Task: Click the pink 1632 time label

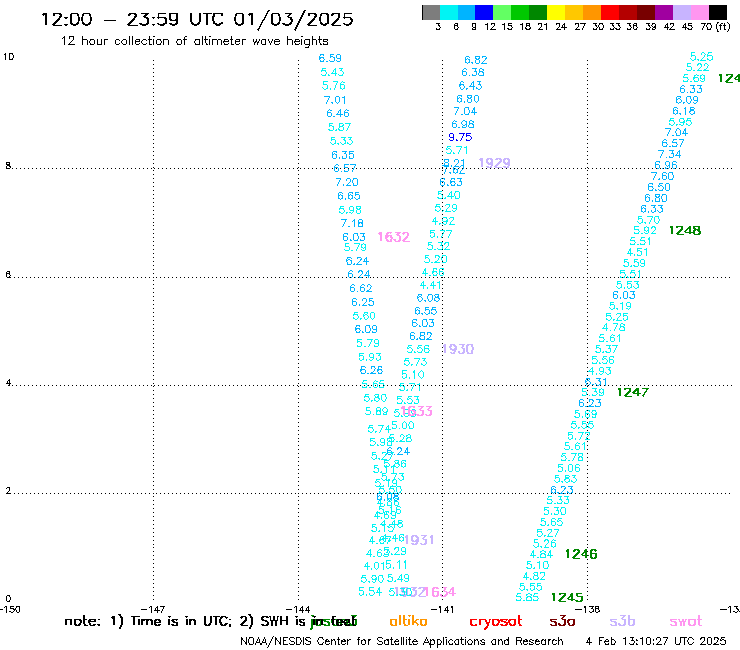Action: point(394,237)
